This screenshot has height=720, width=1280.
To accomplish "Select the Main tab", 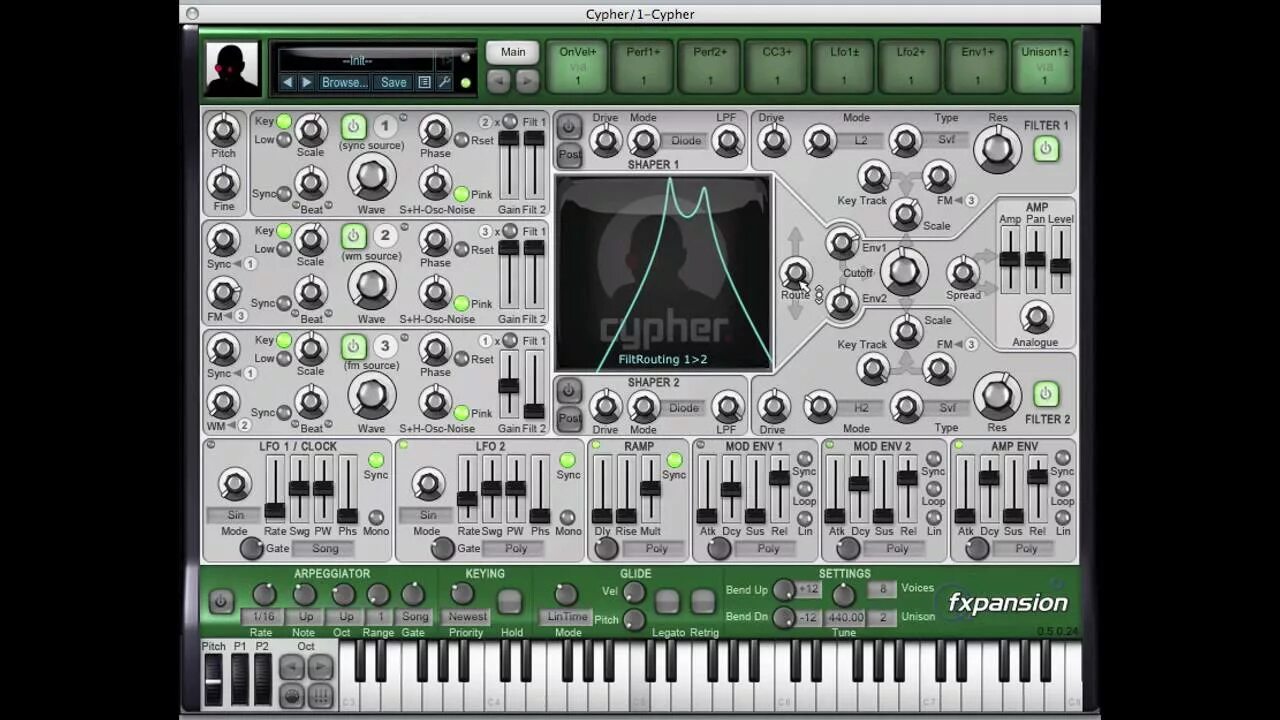I will (x=513, y=52).
